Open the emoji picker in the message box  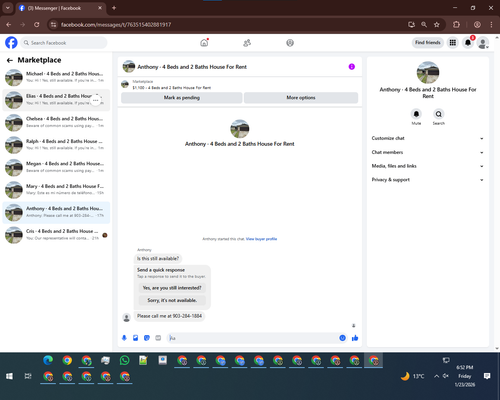[342, 338]
